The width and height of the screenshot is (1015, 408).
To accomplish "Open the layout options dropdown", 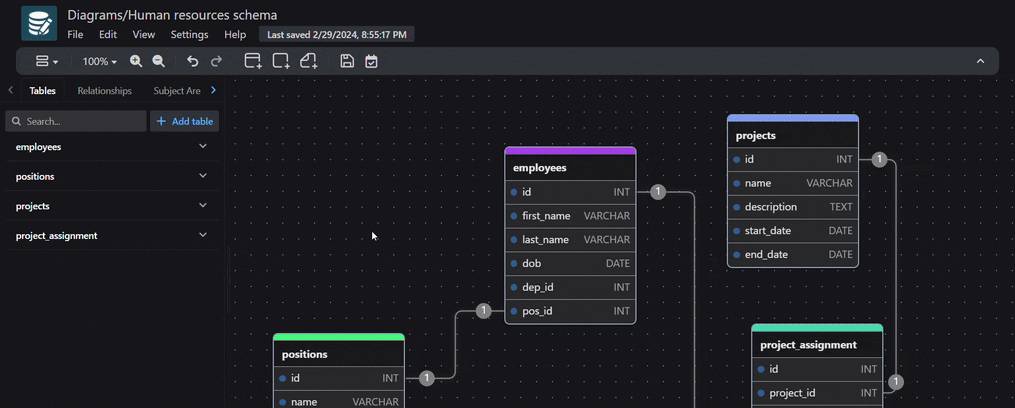I will coord(46,61).
